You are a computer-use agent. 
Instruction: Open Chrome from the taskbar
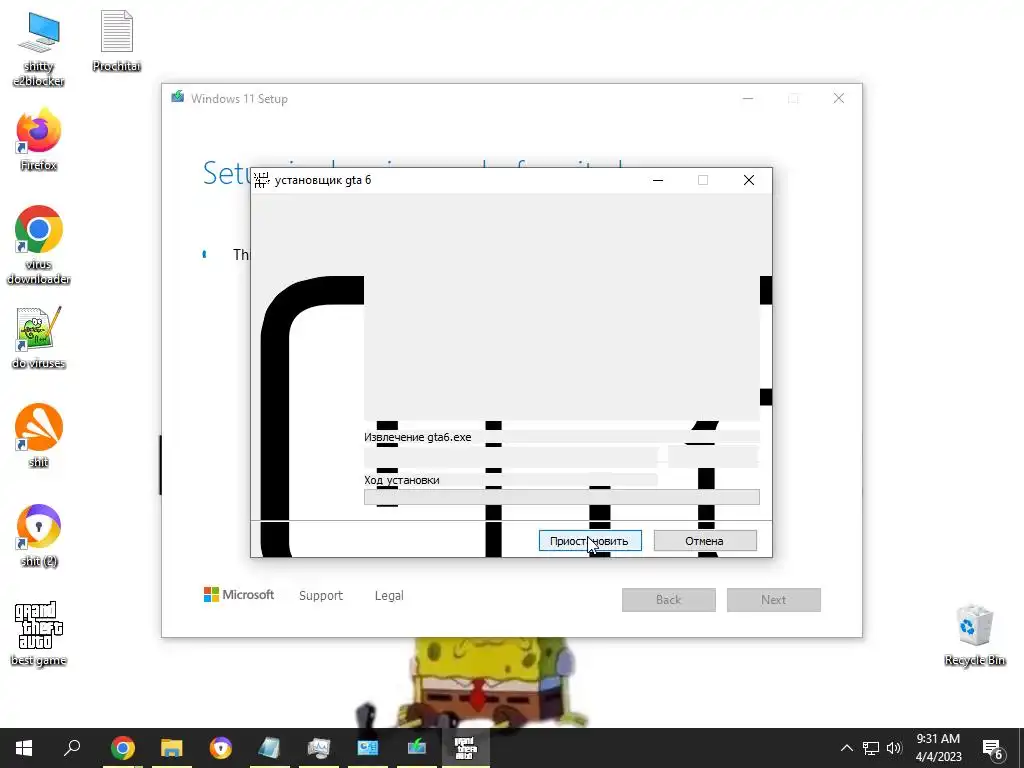[122, 748]
